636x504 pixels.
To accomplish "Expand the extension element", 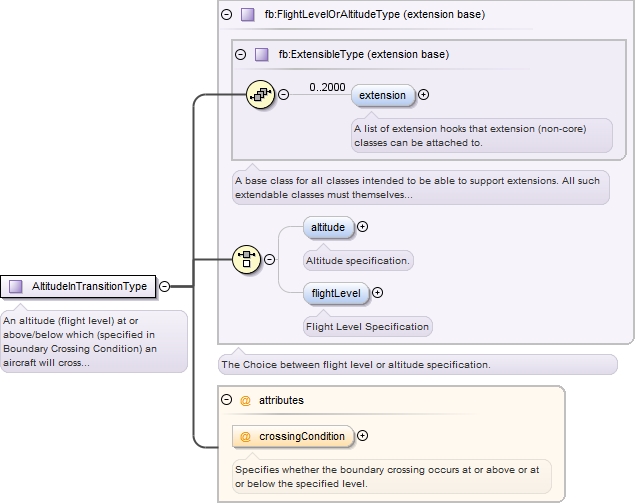I will (424, 95).
